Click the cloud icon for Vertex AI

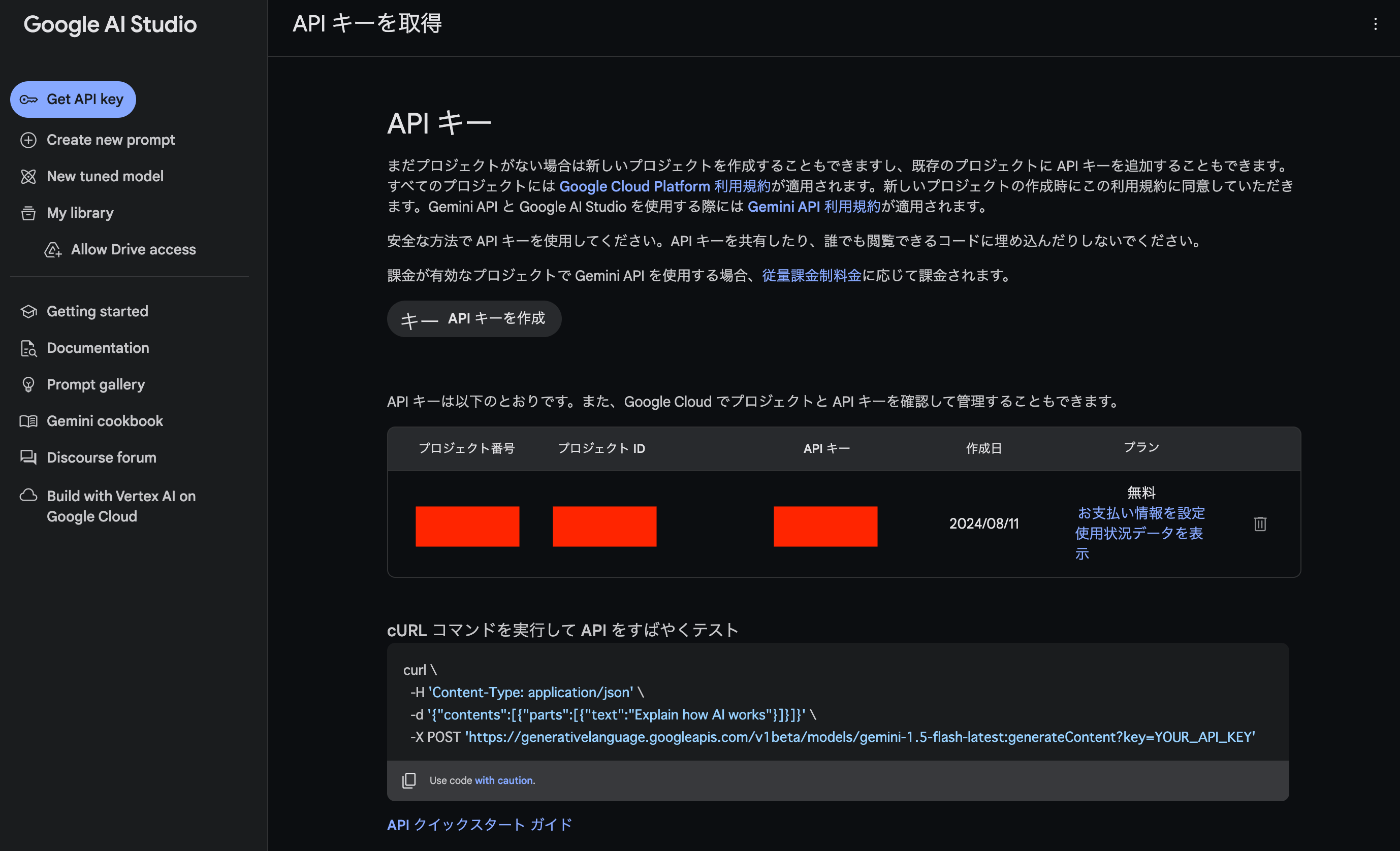(28, 496)
